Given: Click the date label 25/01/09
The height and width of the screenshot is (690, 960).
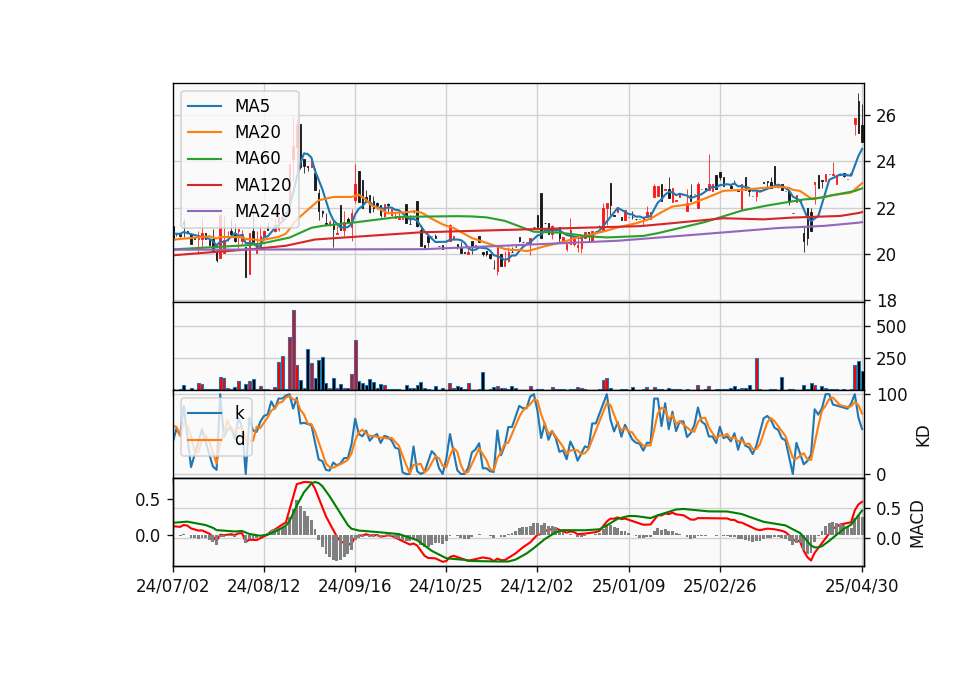Looking at the screenshot, I should pyautogui.click(x=629, y=586).
